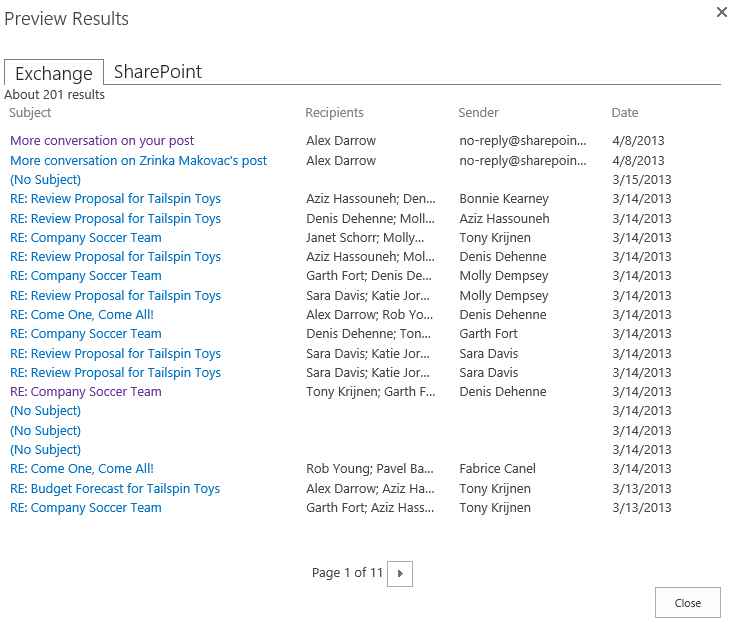Viewport: 731px width, 625px height.
Task: Open Review Proposal email from Aziz Hassouneh
Action: click(116, 219)
